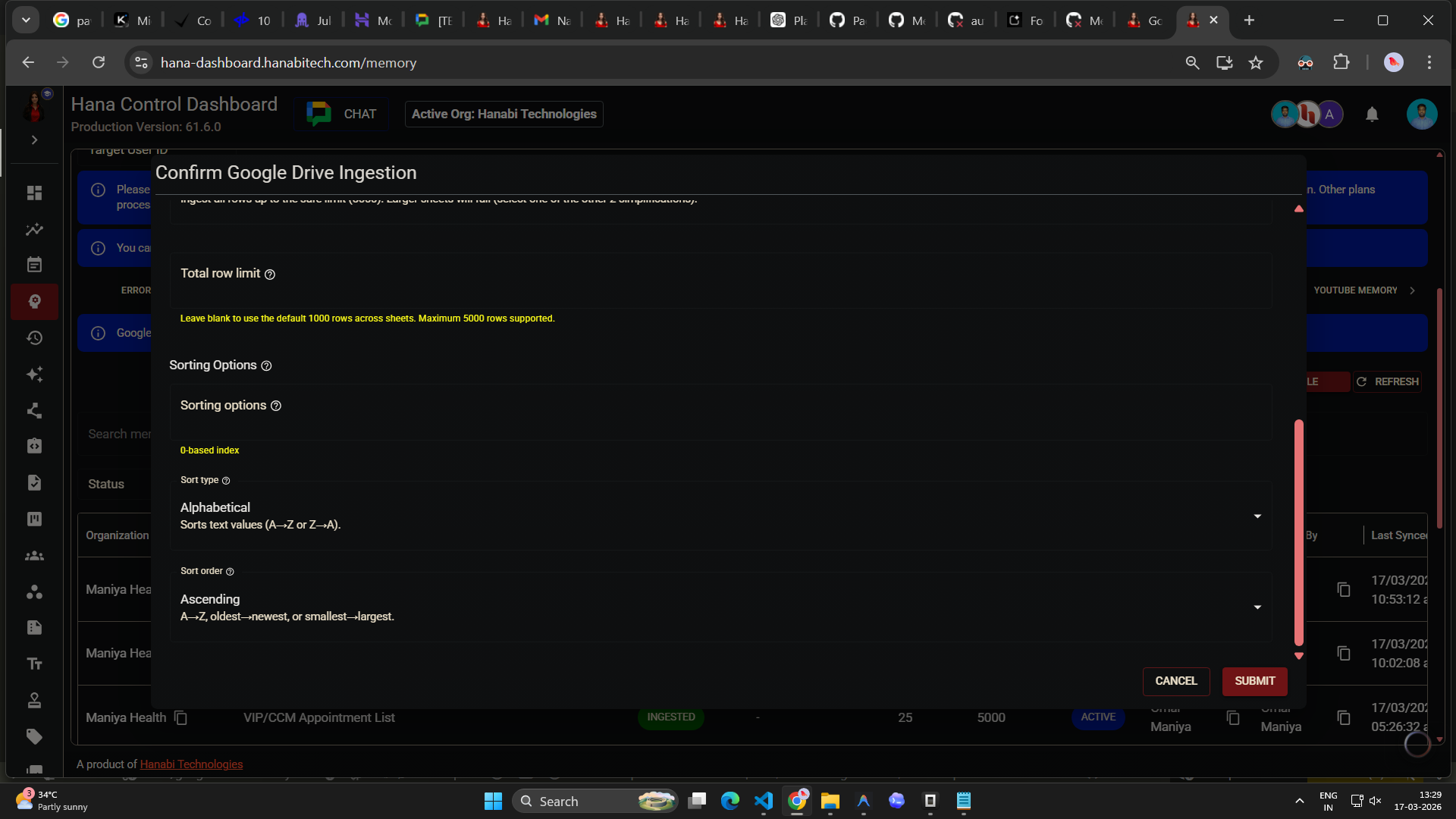Submit the Google Drive ingestion
Image resolution: width=1456 pixels, height=819 pixels.
tap(1254, 681)
